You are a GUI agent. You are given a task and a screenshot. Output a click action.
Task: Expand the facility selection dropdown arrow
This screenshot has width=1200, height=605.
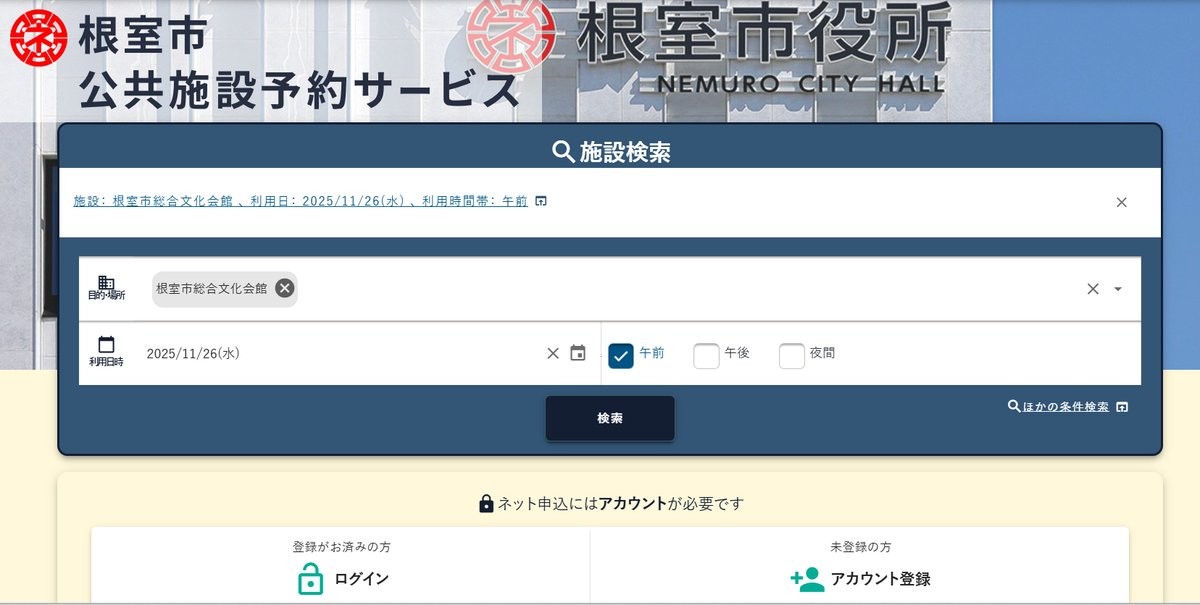click(1118, 289)
